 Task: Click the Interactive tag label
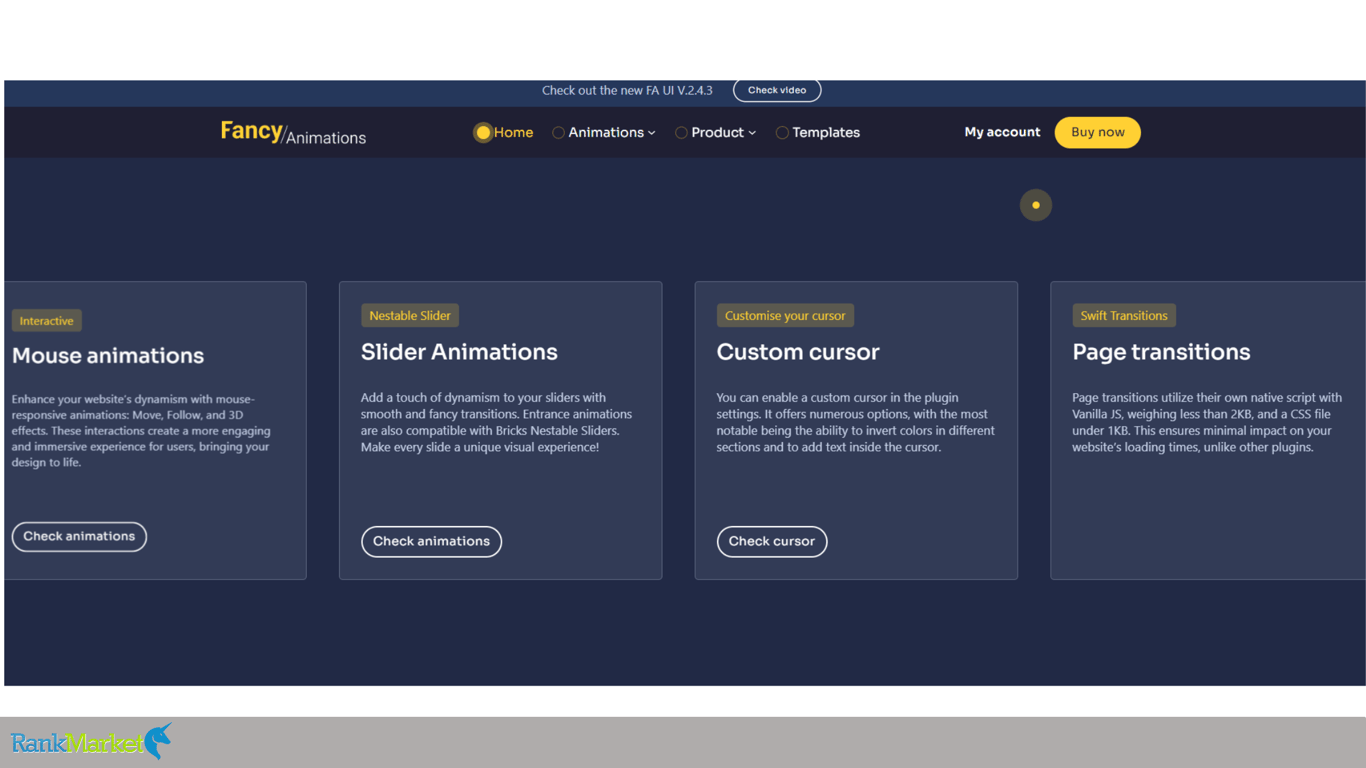(47, 321)
